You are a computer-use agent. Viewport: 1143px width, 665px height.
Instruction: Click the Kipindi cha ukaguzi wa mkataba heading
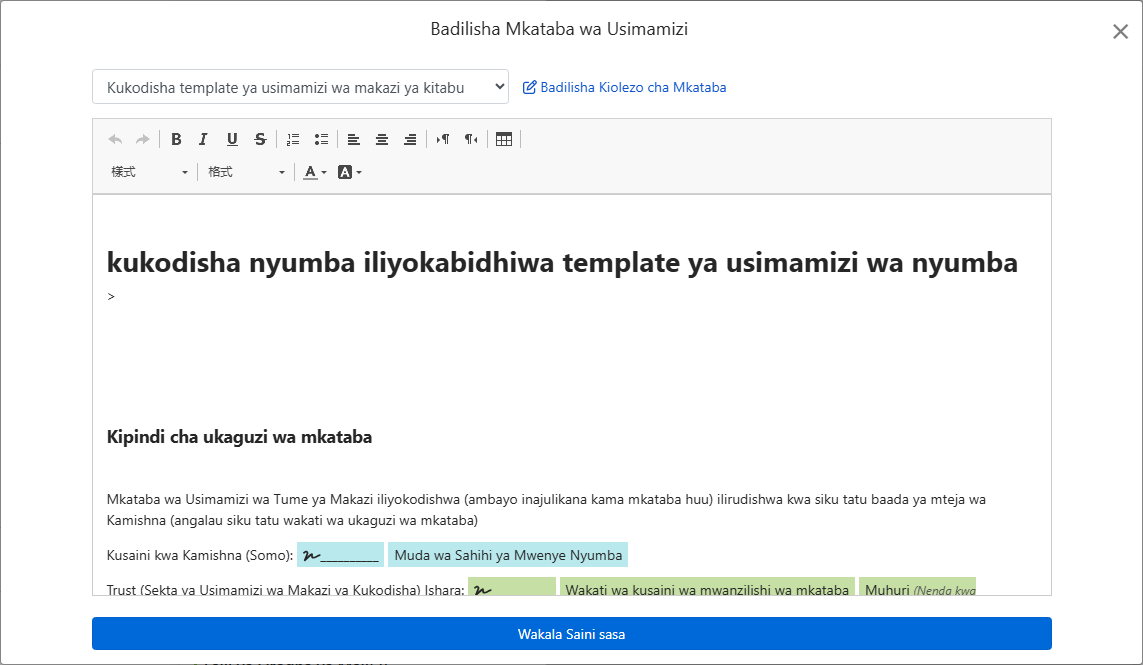[x=239, y=437]
